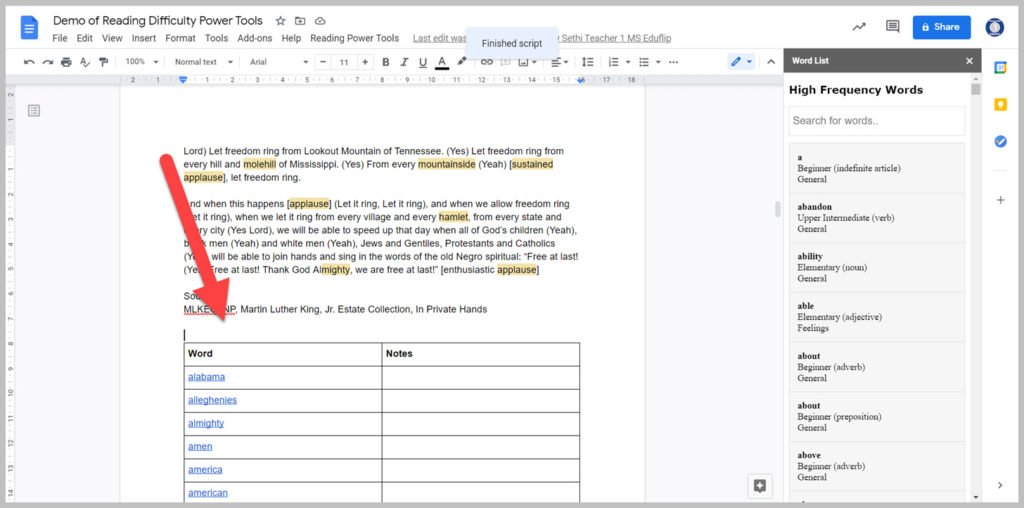The image size is (1024, 508).
Task: Click the move to folder icon
Action: click(300, 21)
